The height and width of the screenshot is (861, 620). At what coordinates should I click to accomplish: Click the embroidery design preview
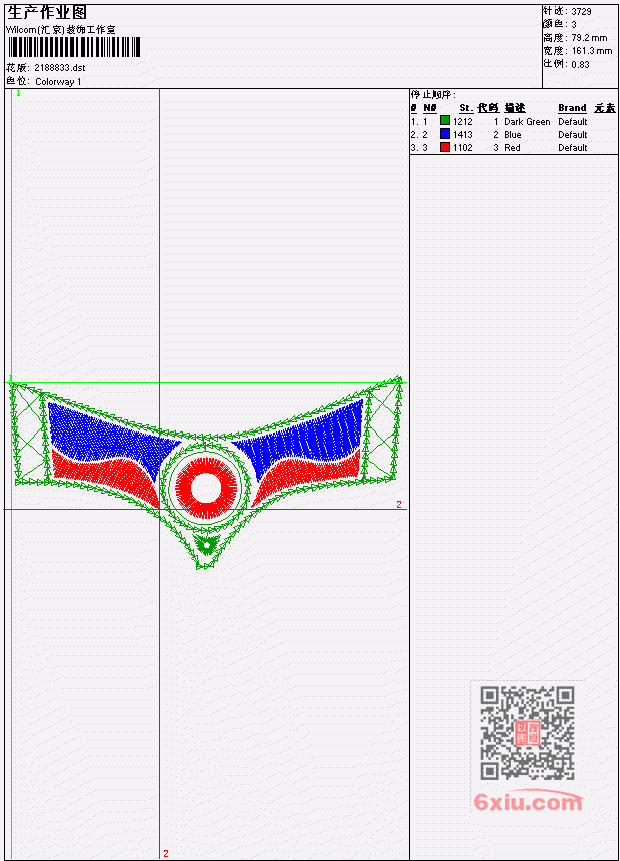[x=205, y=472]
